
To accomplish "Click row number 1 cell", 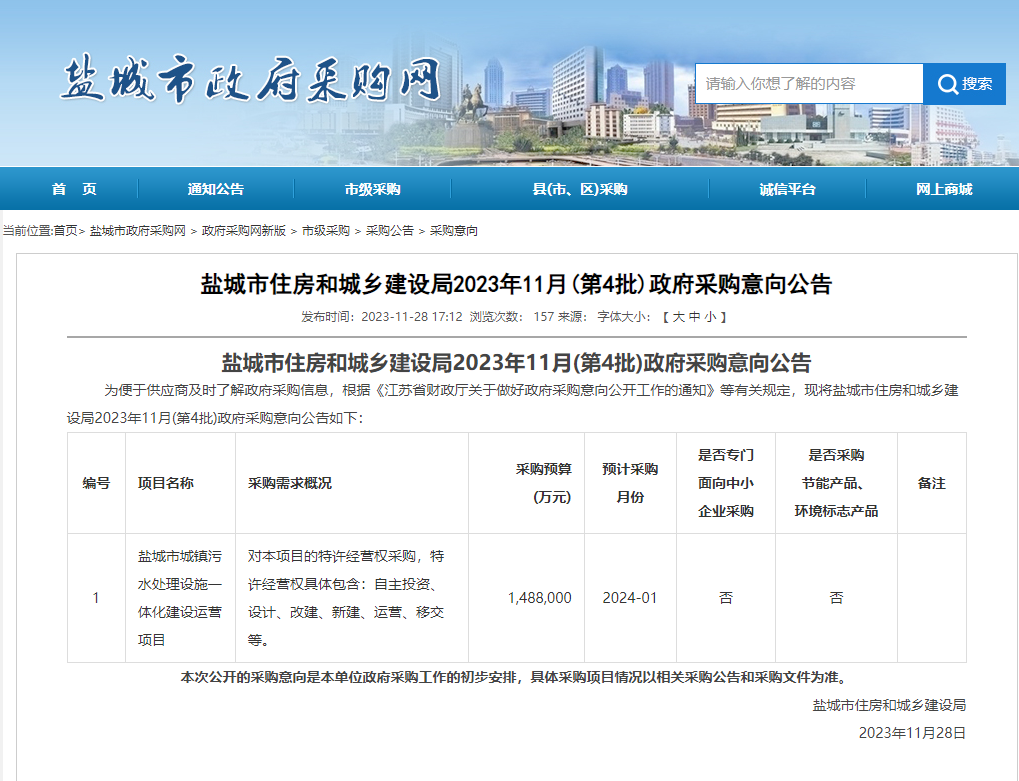I will 96,598.
